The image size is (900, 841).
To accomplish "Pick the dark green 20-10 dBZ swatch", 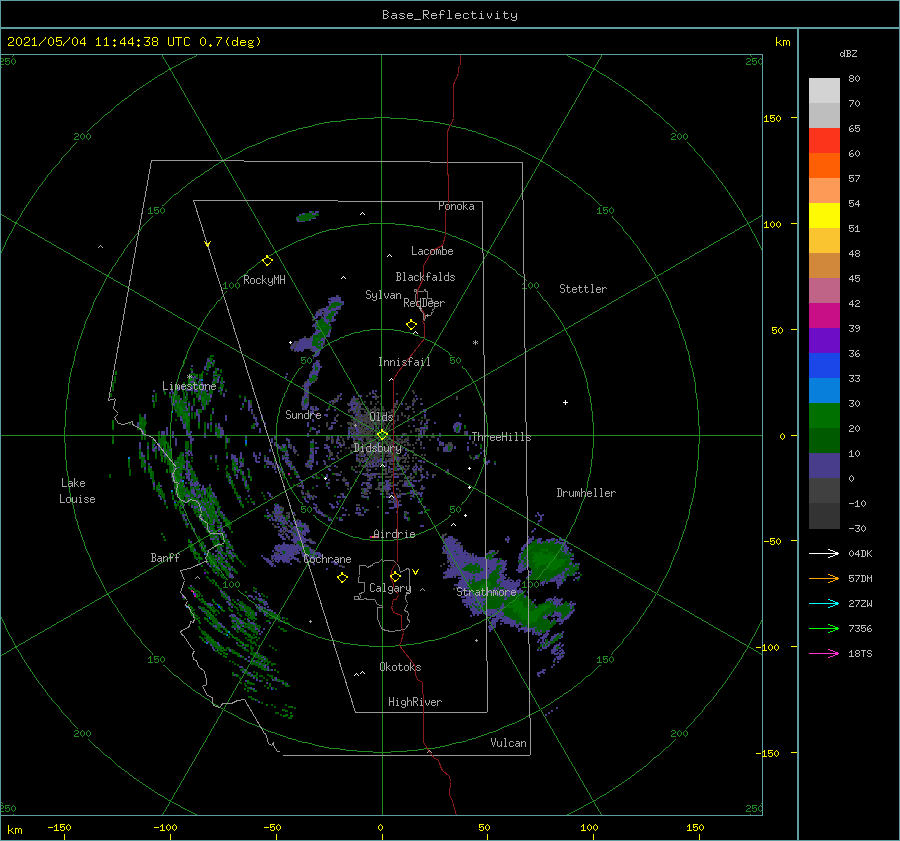I will pos(824,441).
